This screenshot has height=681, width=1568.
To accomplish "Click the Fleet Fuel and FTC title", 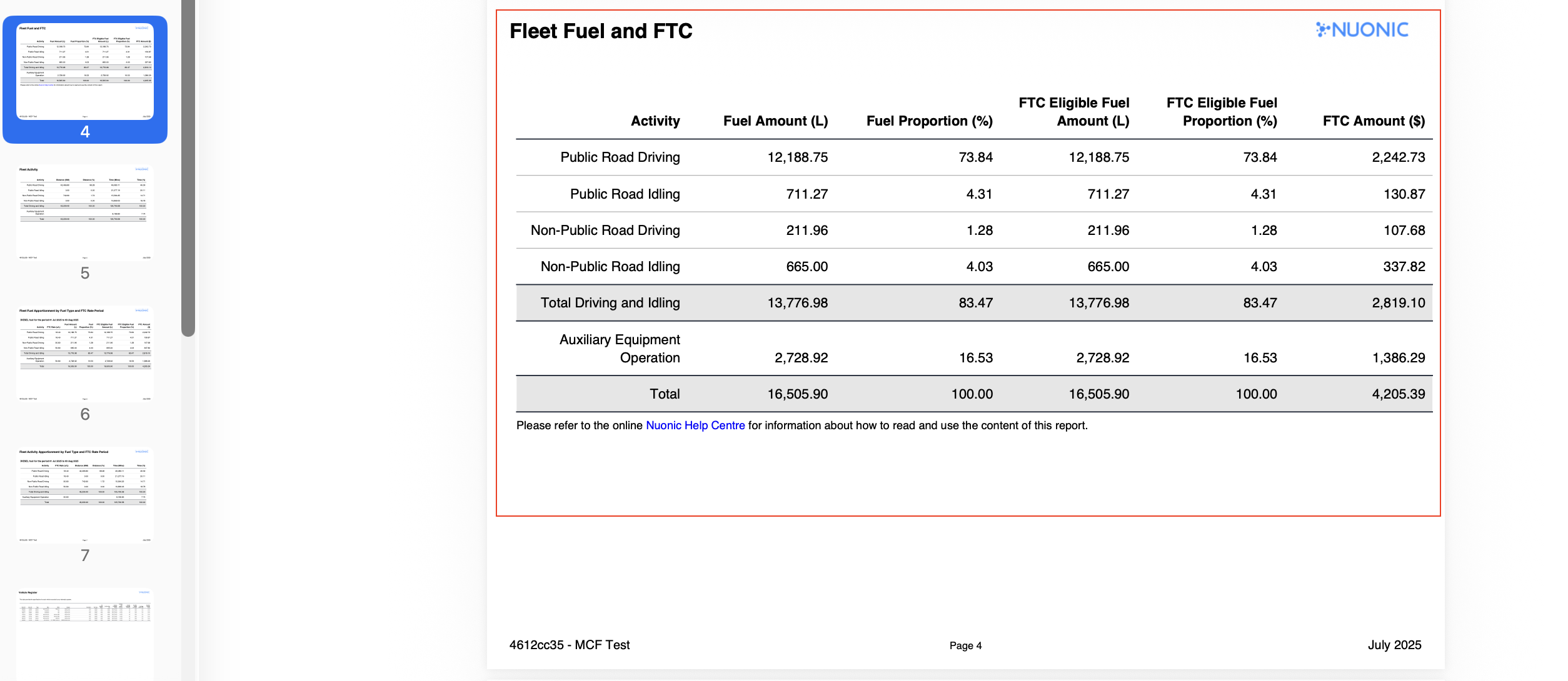I will coord(600,31).
